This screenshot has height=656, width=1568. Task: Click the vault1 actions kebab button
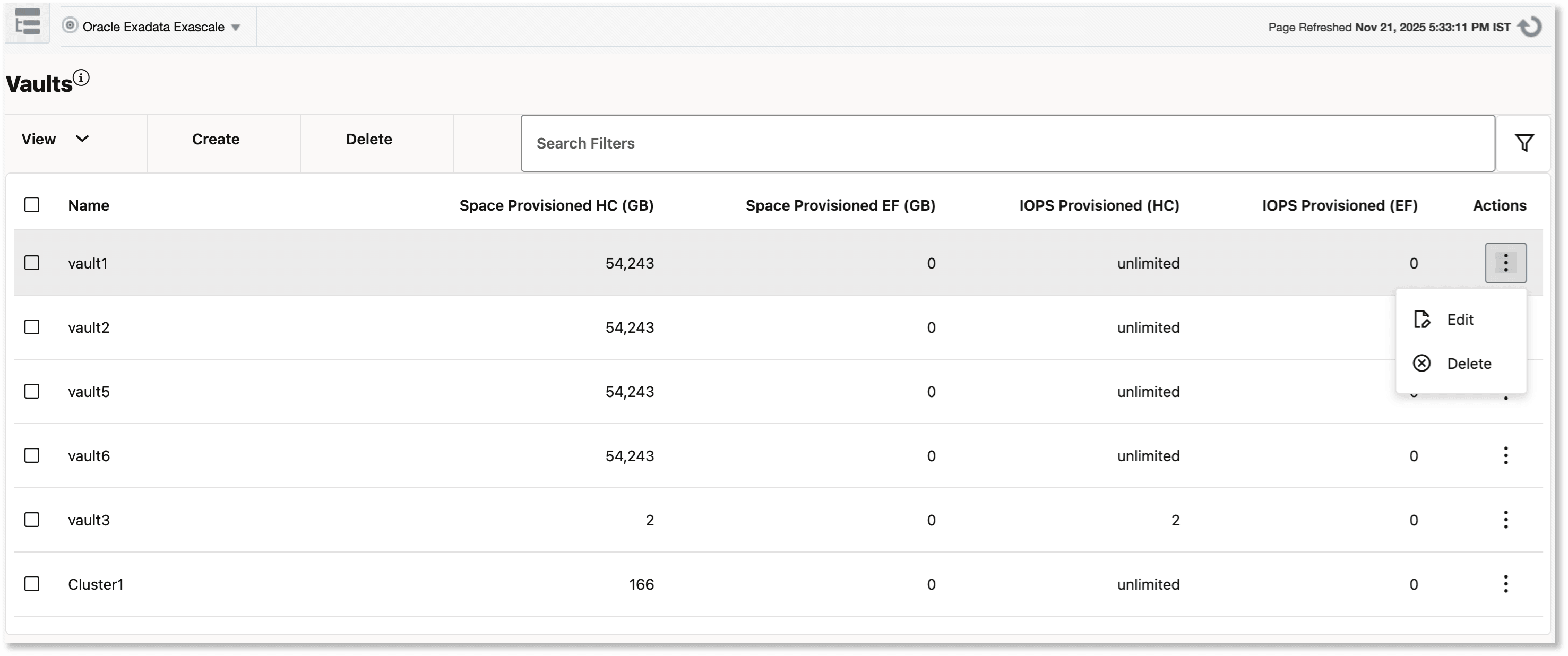1505,263
